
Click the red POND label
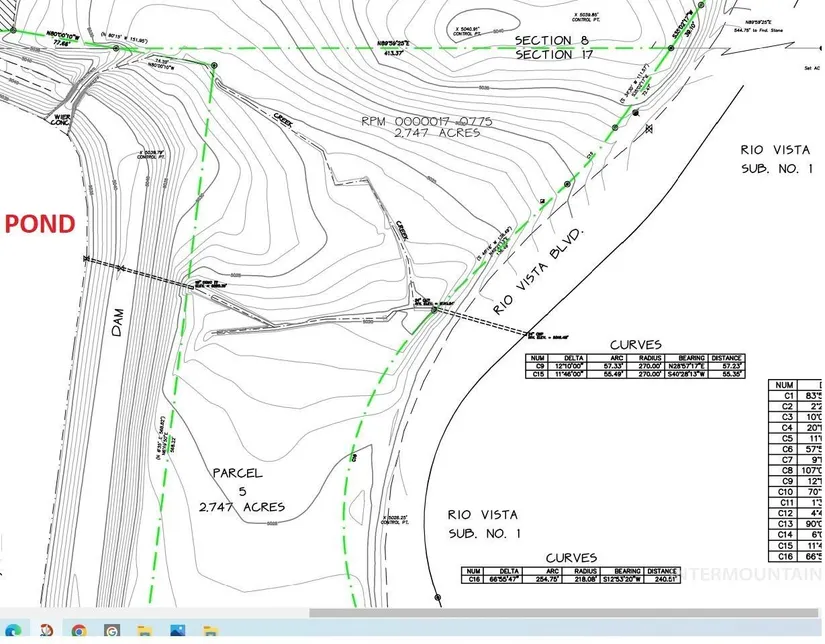[40, 223]
